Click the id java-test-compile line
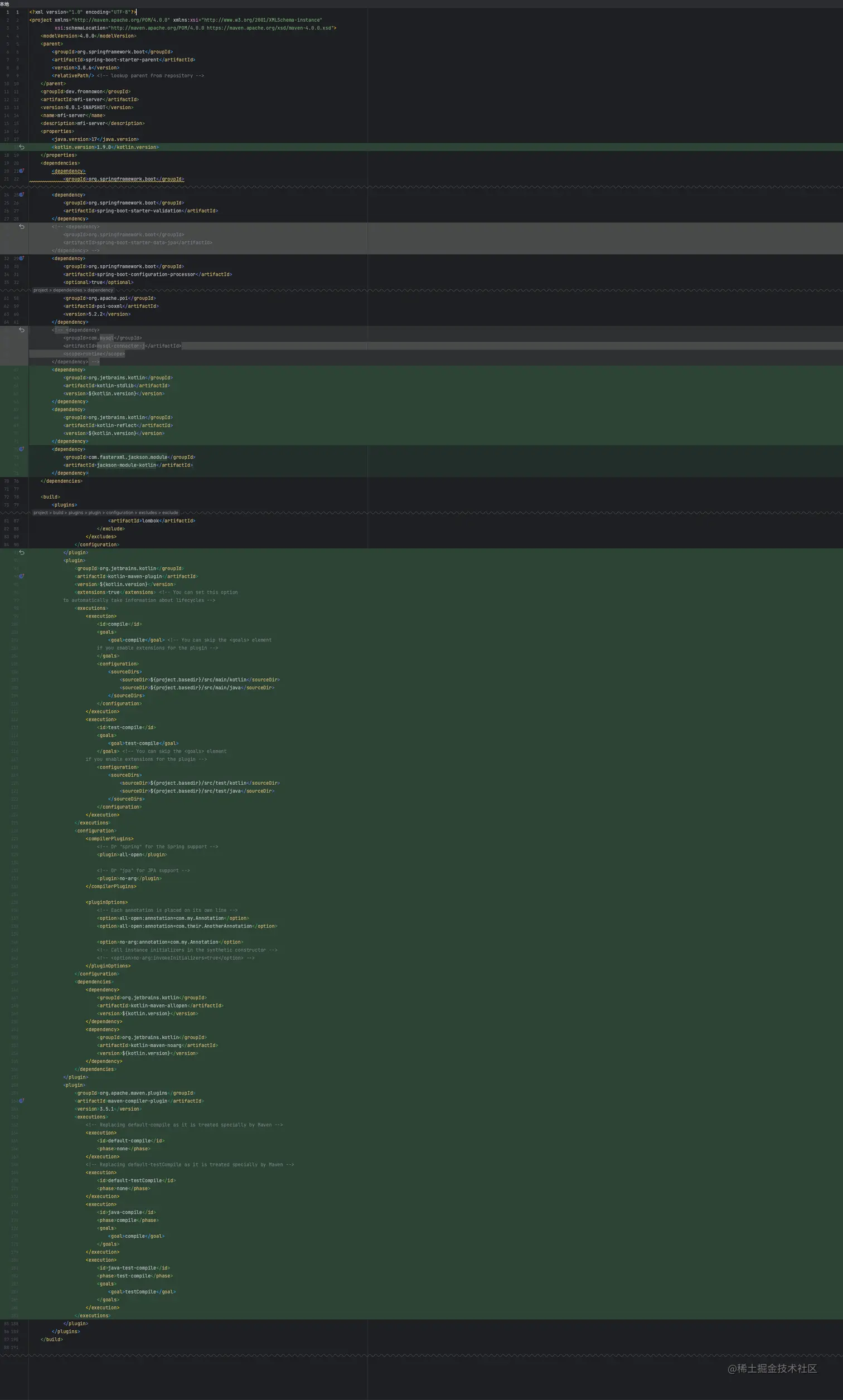The height and width of the screenshot is (1400, 843). click(x=133, y=1268)
